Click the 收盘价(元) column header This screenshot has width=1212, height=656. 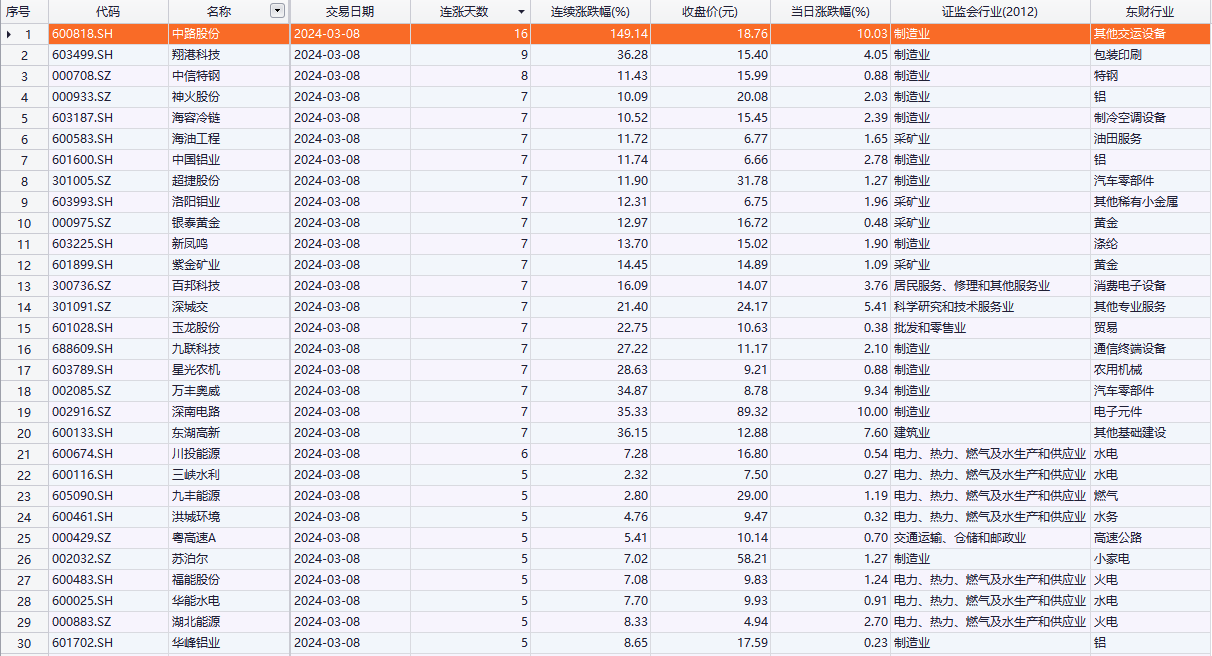709,12
